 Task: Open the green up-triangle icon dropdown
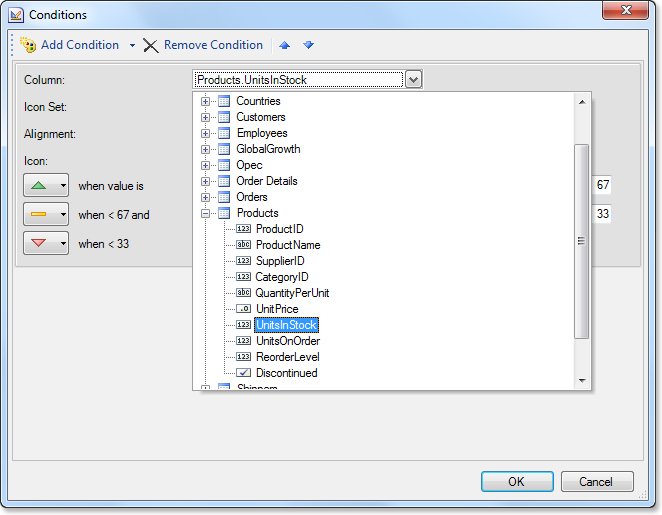point(46,185)
